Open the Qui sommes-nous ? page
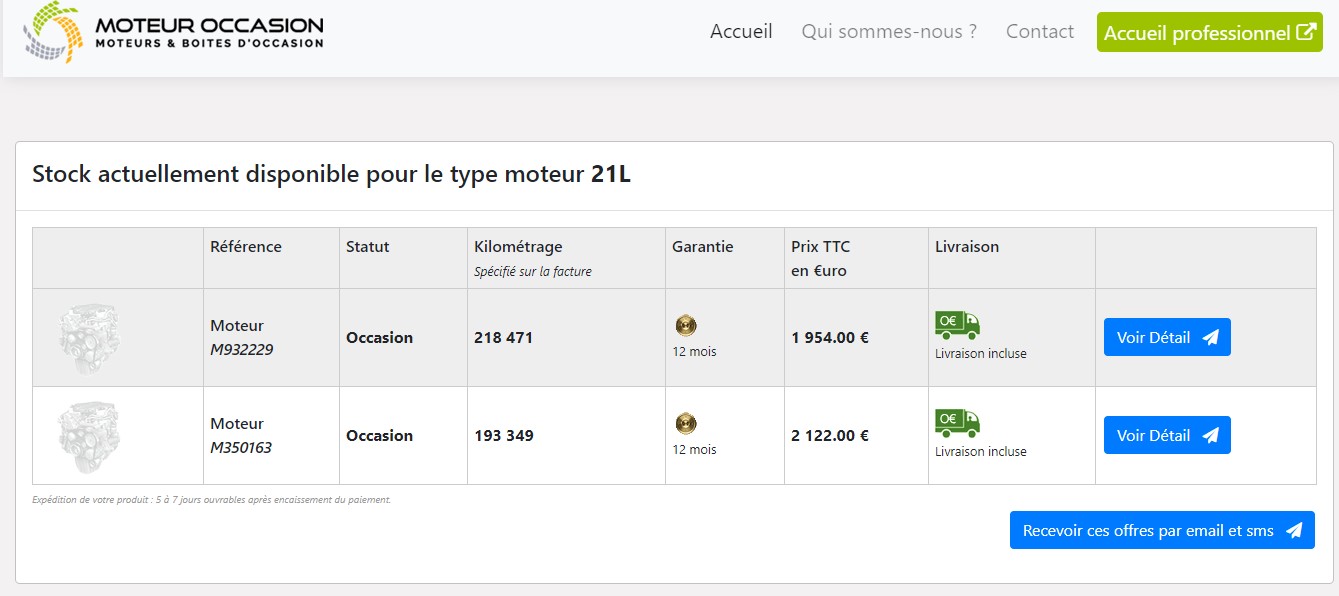The image size is (1339, 596). click(x=889, y=32)
